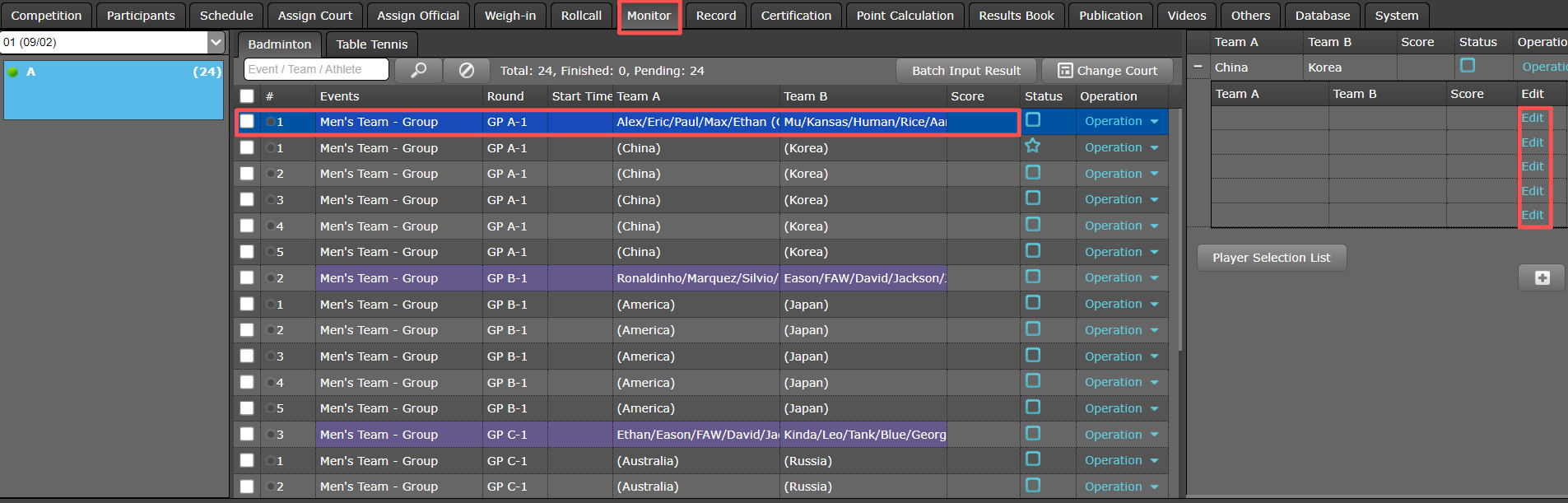Click the magnifier search icon button
Image resolution: width=1568 pixels, height=503 pixels.
click(418, 71)
